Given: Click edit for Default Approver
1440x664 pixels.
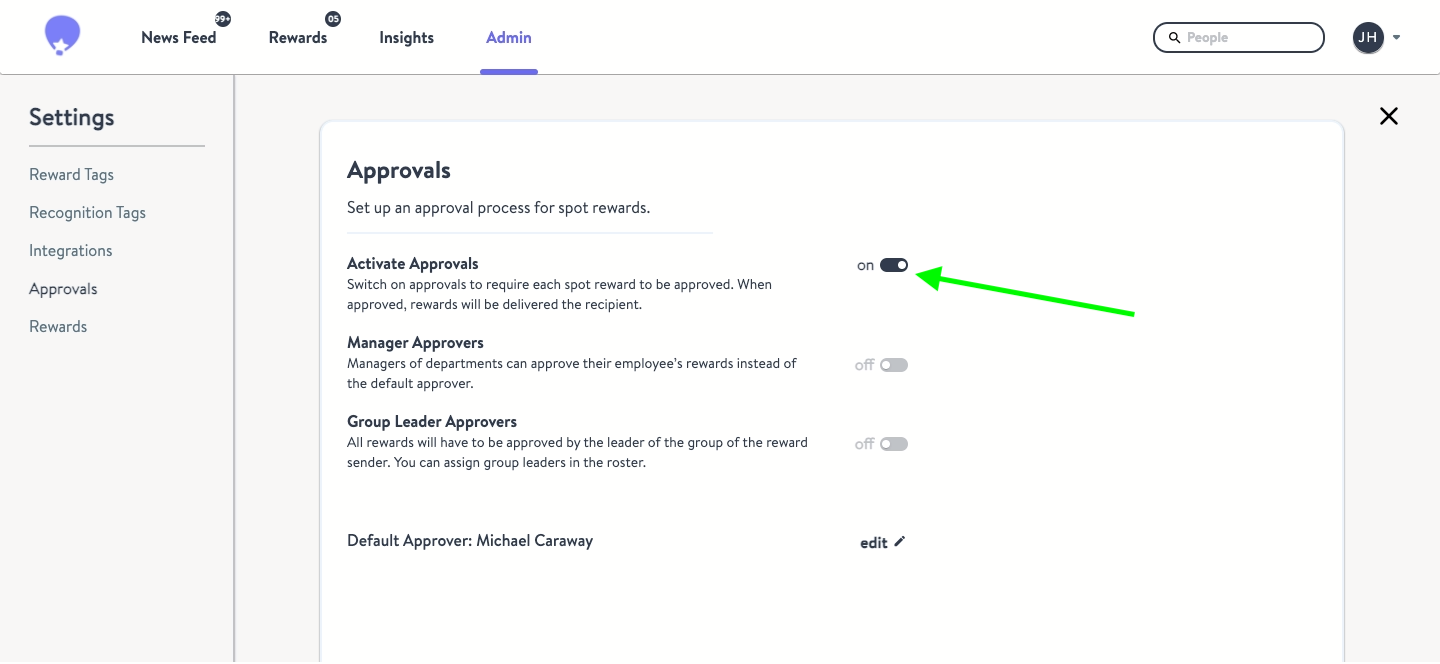Looking at the screenshot, I should coord(874,543).
